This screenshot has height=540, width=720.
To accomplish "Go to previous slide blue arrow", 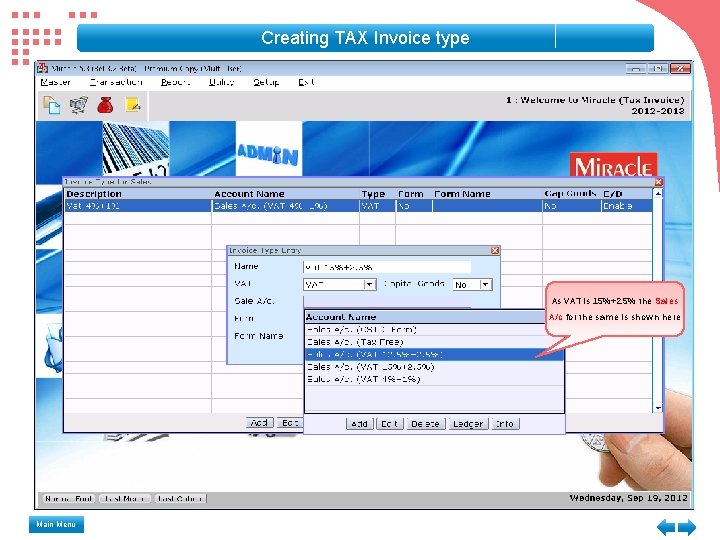I will click(665, 527).
